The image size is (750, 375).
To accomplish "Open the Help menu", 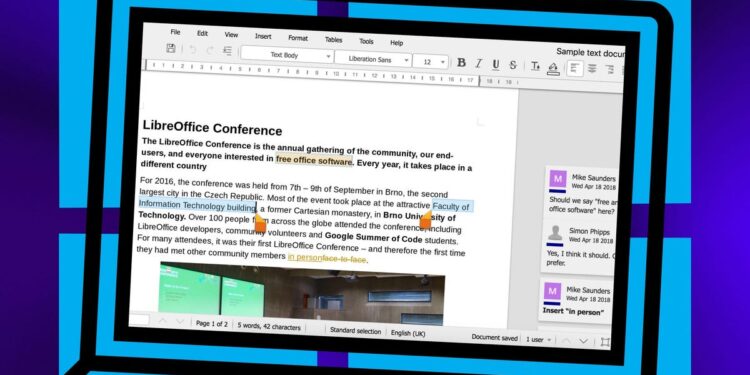I will tap(397, 43).
